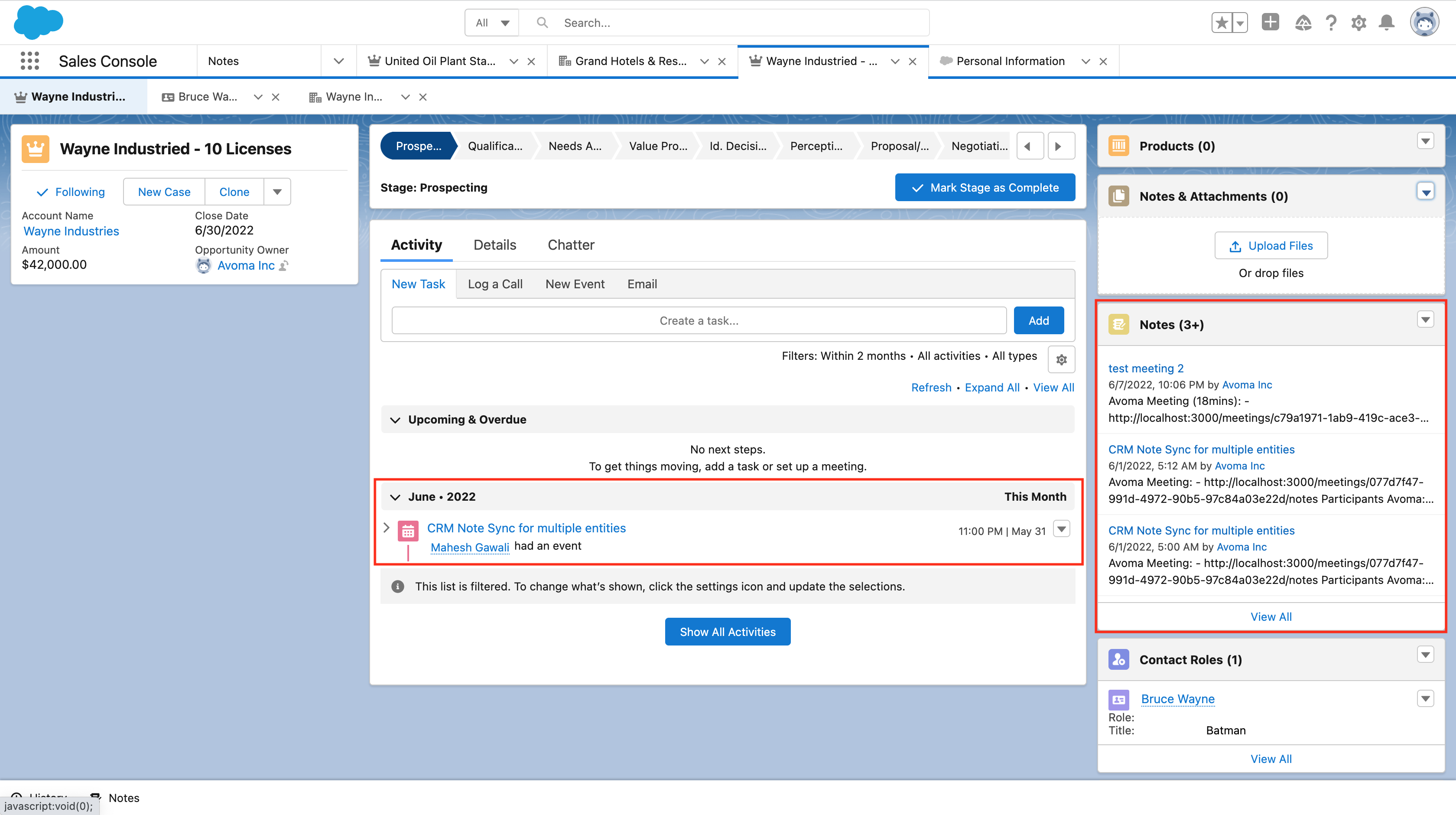Image resolution: width=1456 pixels, height=815 pixels.
Task: Click the Create a task field
Action: [699, 321]
